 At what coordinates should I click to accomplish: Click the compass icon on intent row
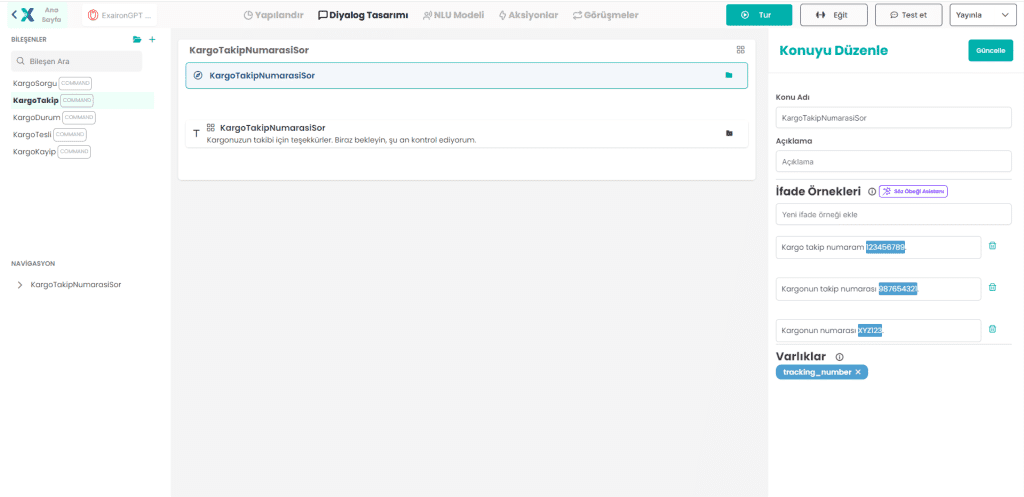pos(199,75)
